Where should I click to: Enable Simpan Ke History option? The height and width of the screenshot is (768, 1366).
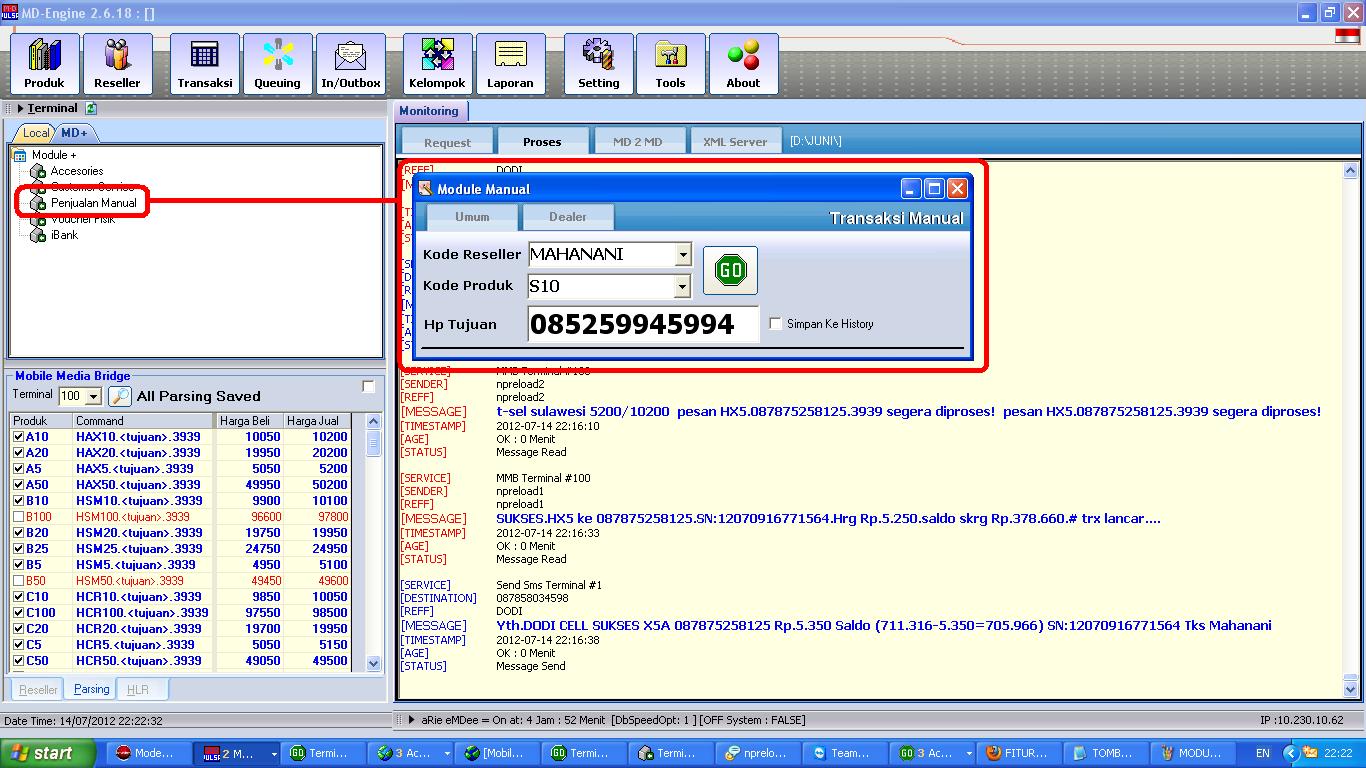coord(775,321)
